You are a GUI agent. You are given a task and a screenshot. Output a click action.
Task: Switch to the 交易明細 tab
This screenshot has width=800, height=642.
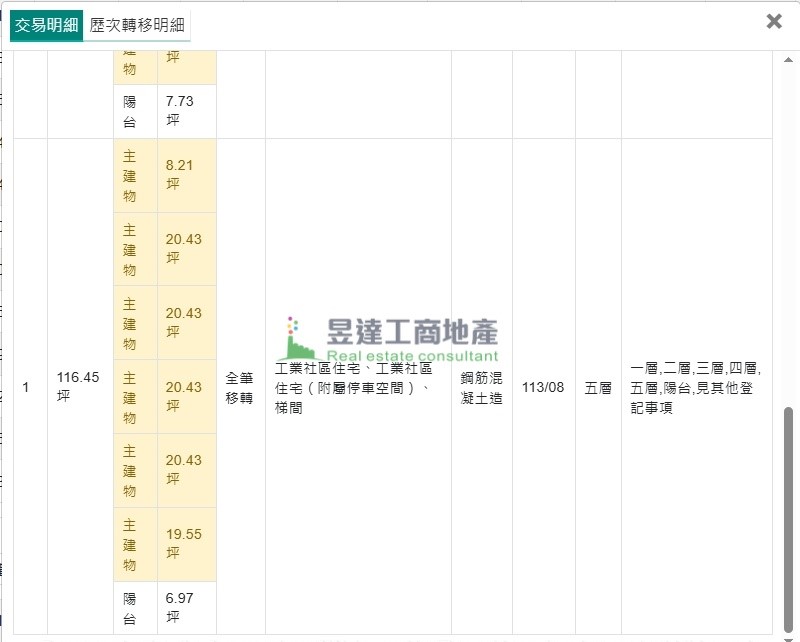point(46,26)
